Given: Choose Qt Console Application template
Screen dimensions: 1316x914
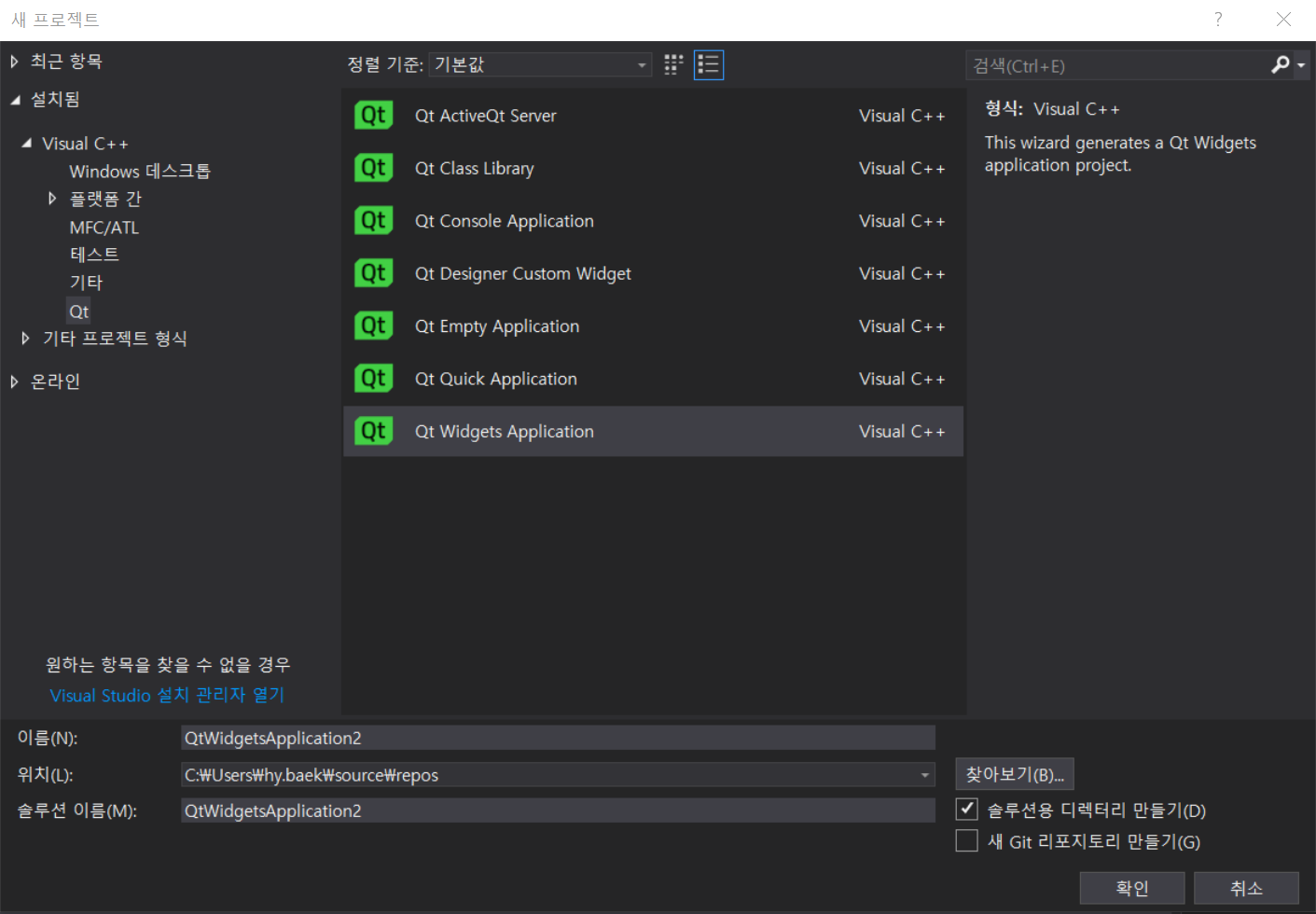Looking at the screenshot, I should pos(653,221).
